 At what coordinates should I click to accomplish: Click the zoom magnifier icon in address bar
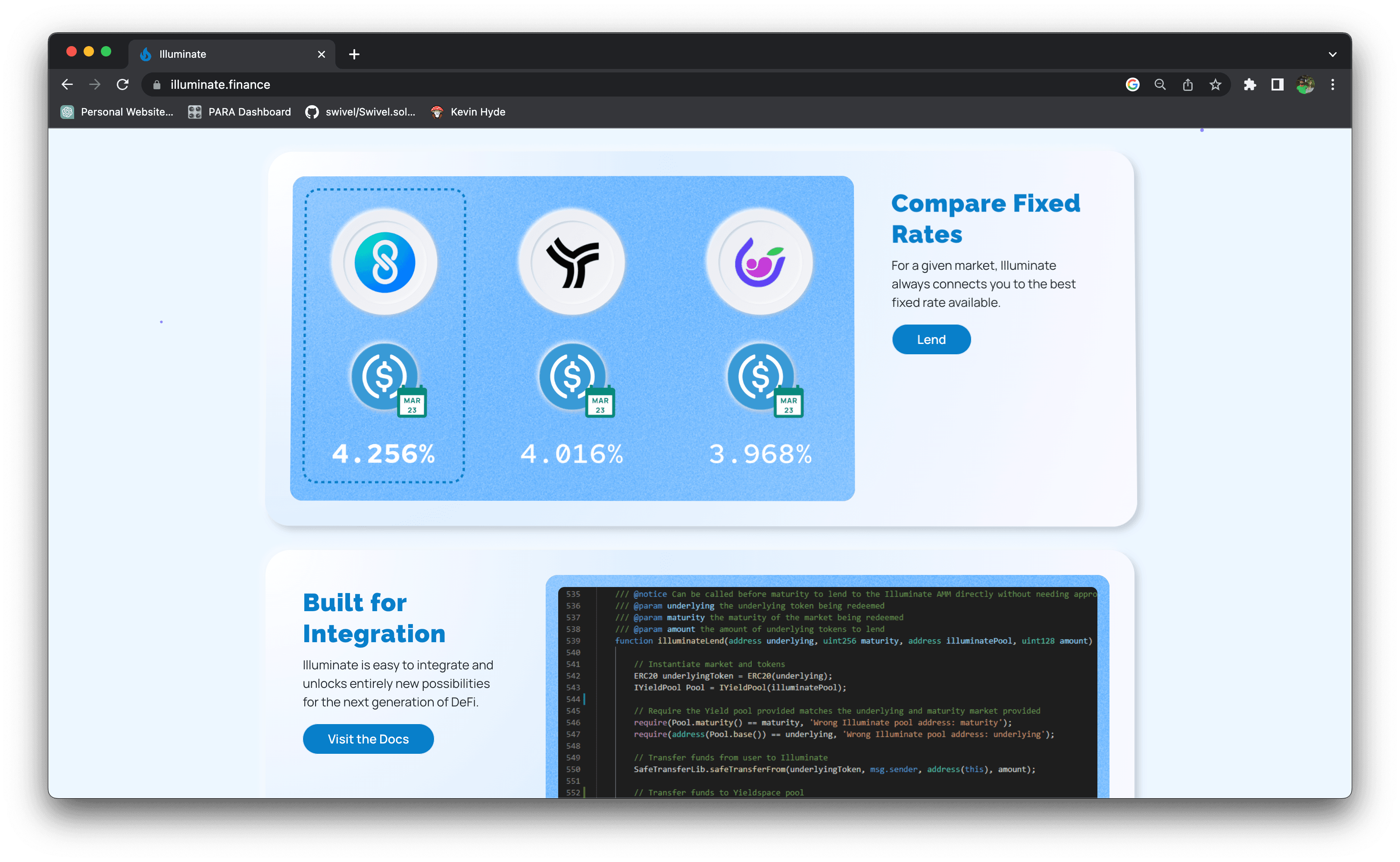click(1160, 85)
